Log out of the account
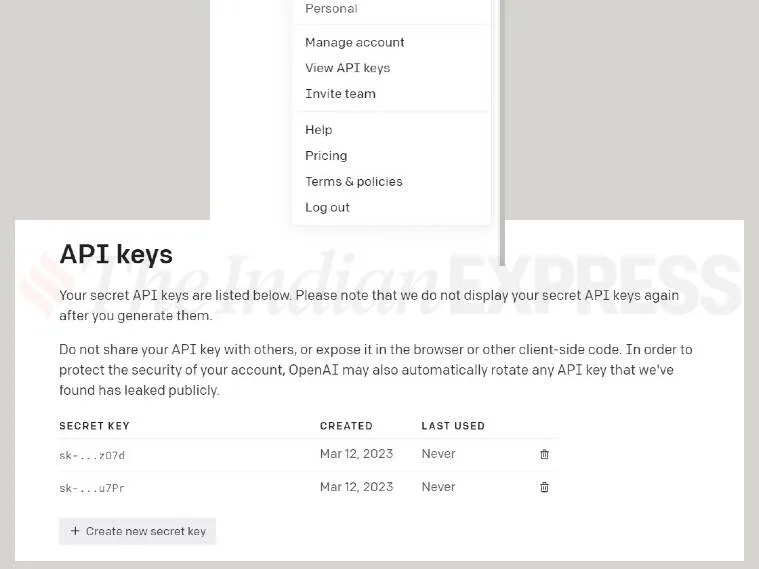The height and width of the screenshot is (569, 759). (327, 208)
